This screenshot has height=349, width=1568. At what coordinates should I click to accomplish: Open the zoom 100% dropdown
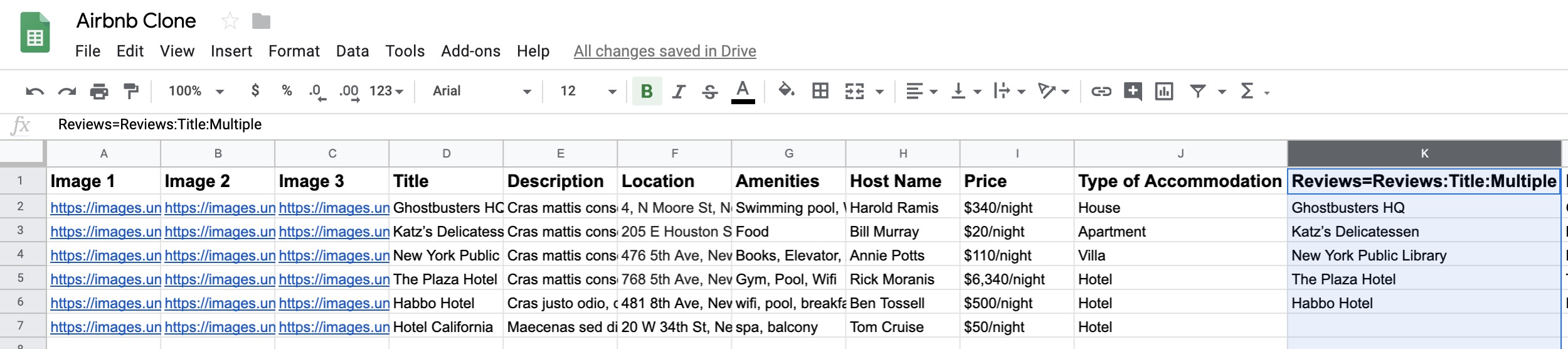pos(196,91)
